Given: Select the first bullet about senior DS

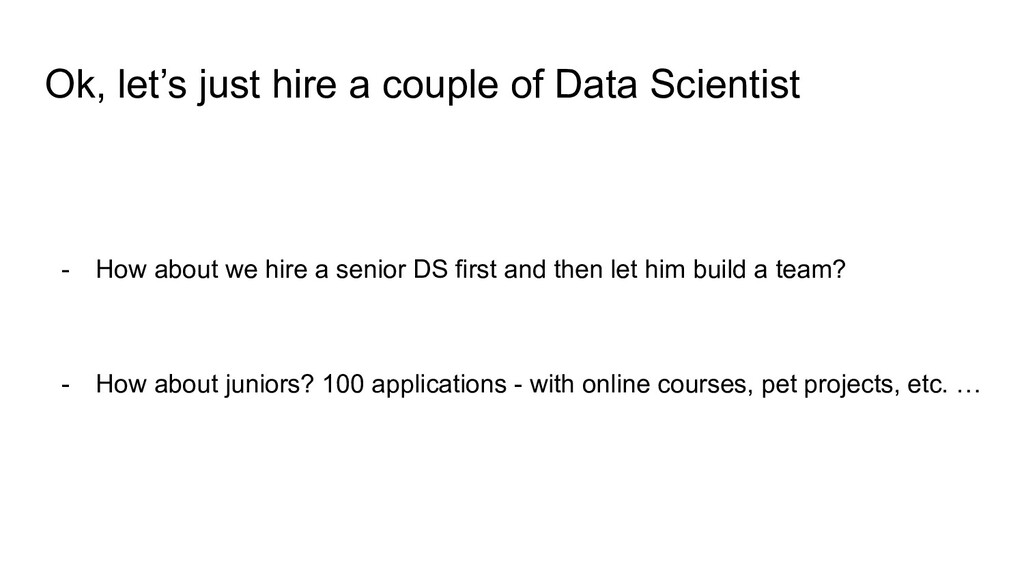Looking at the screenshot, I should (471, 269).
